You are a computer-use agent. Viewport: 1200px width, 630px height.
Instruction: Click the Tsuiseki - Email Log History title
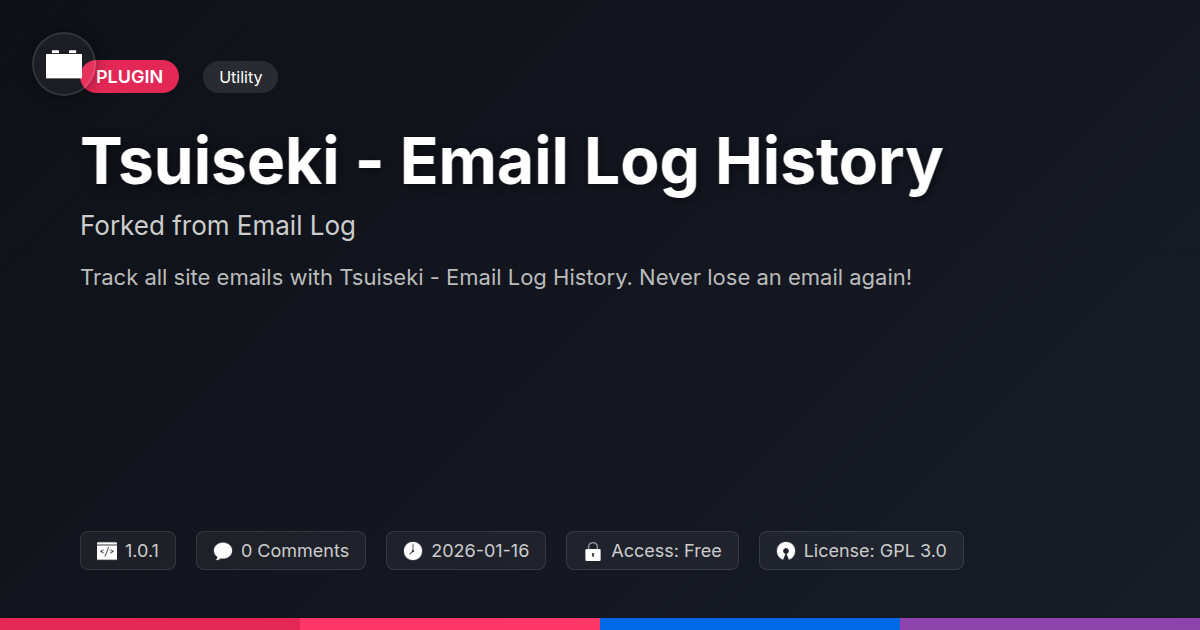[x=511, y=160]
